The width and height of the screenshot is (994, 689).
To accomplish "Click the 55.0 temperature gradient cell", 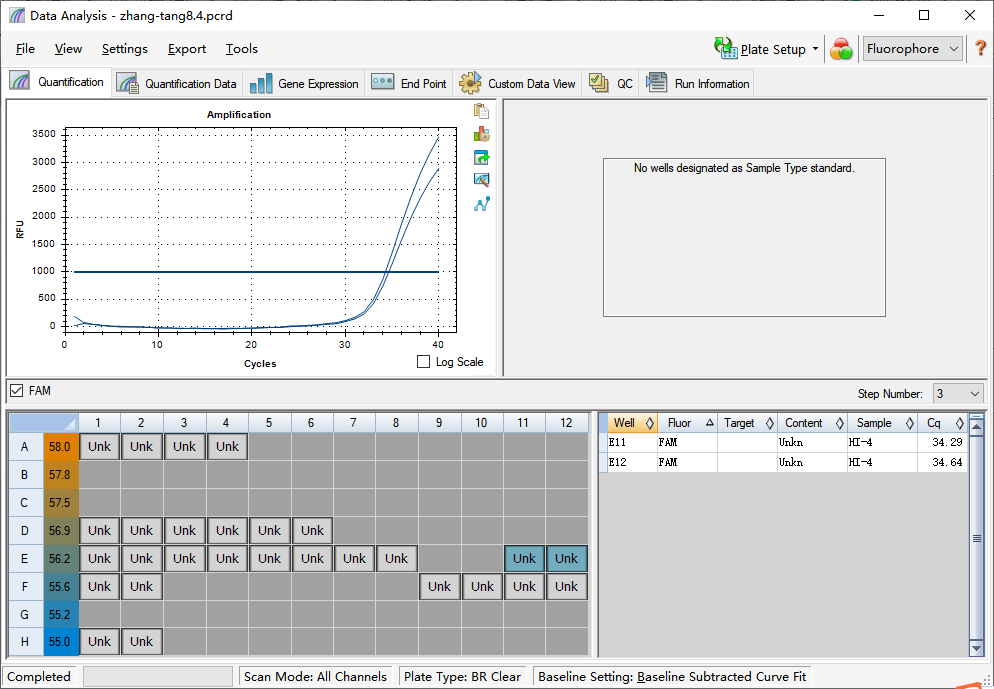I will [60, 641].
